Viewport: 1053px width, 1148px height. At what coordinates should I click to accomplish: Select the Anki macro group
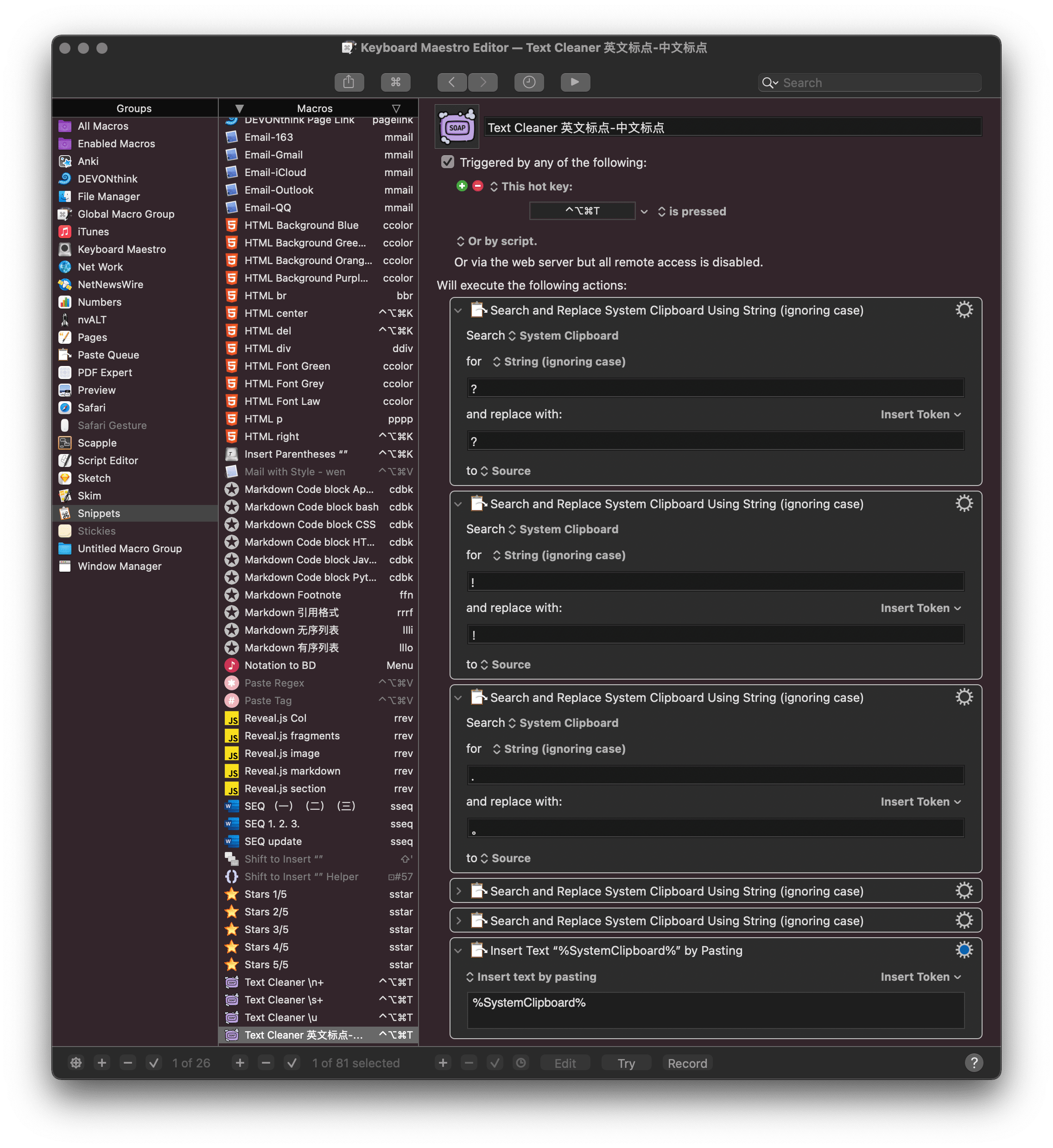[x=135, y=161]
